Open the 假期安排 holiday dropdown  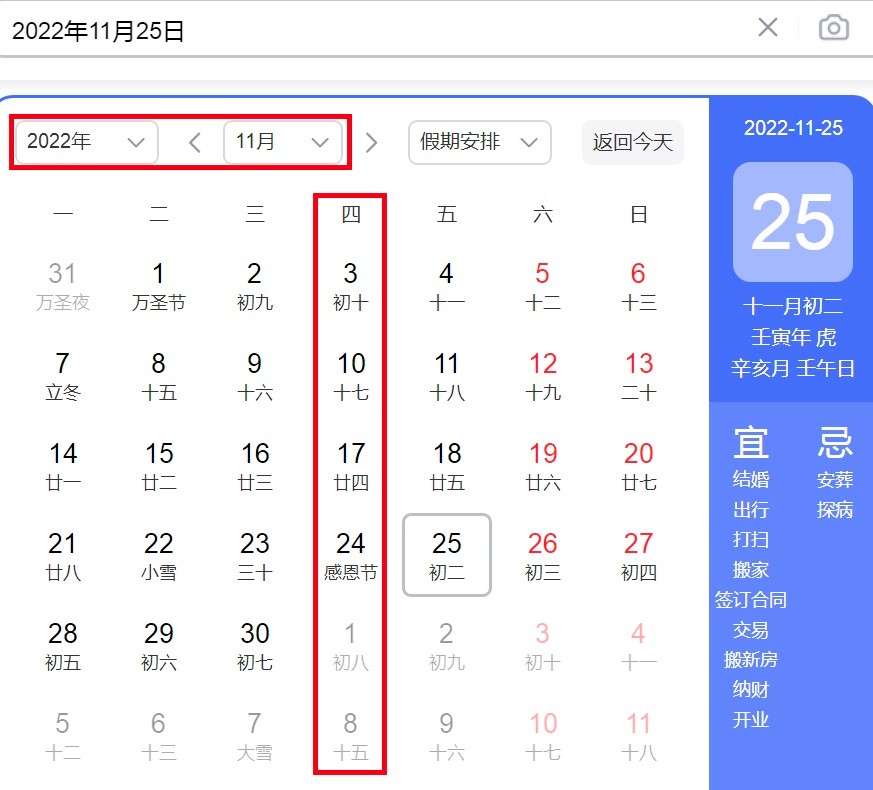pyautogui.click(x=479, y=142)
